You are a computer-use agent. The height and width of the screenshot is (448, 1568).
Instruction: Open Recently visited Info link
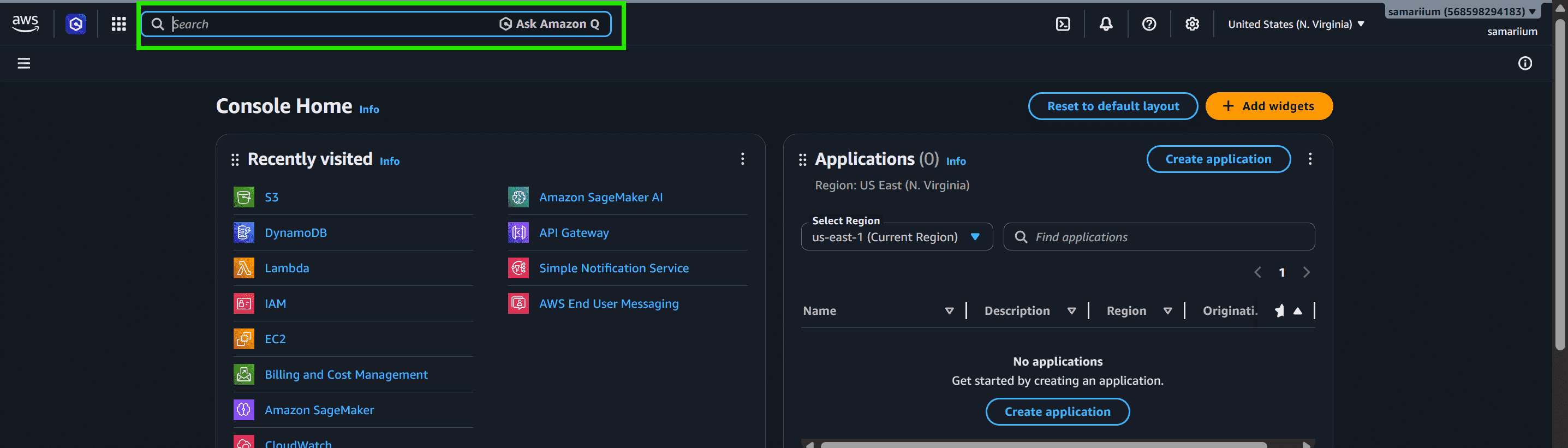click(390, 162)
